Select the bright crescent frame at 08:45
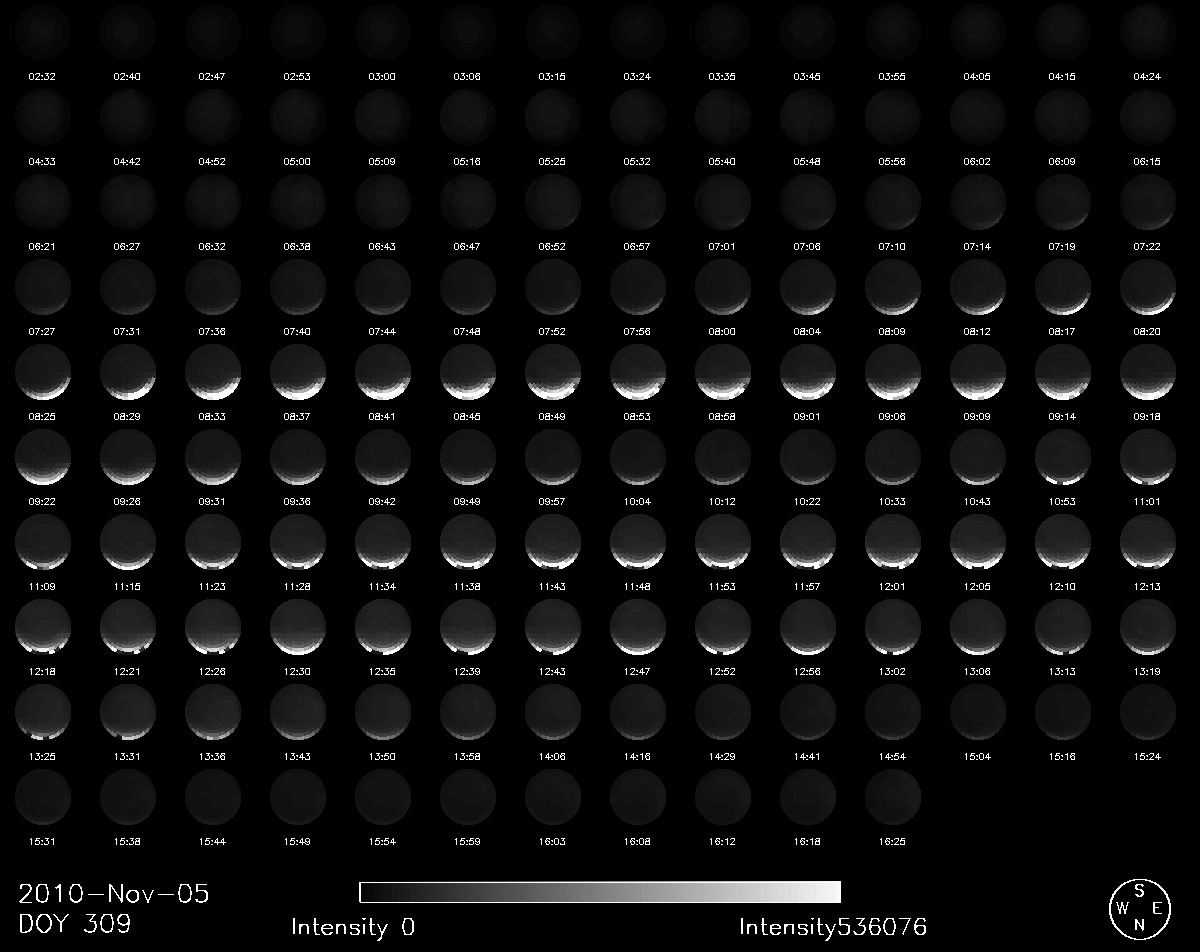Viewport: 1200px width, 952px height. pos(468,371)
